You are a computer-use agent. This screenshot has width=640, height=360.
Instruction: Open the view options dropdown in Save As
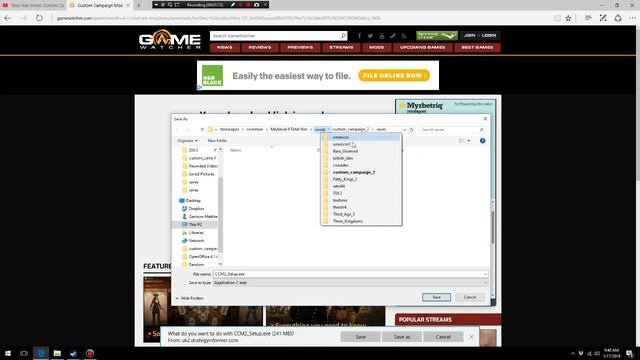tap(469, 141)
